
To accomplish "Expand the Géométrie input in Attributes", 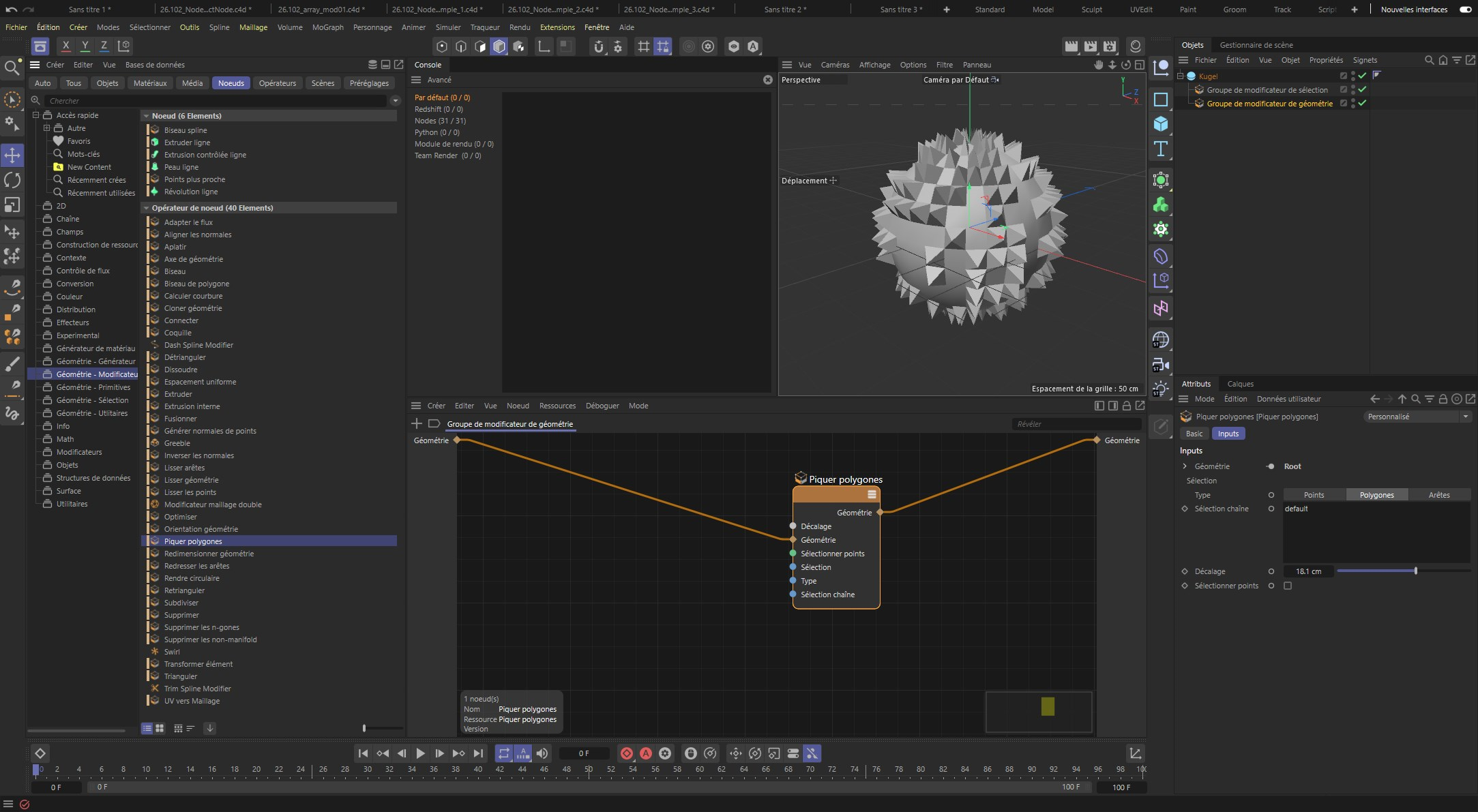I will (1185, 466).
